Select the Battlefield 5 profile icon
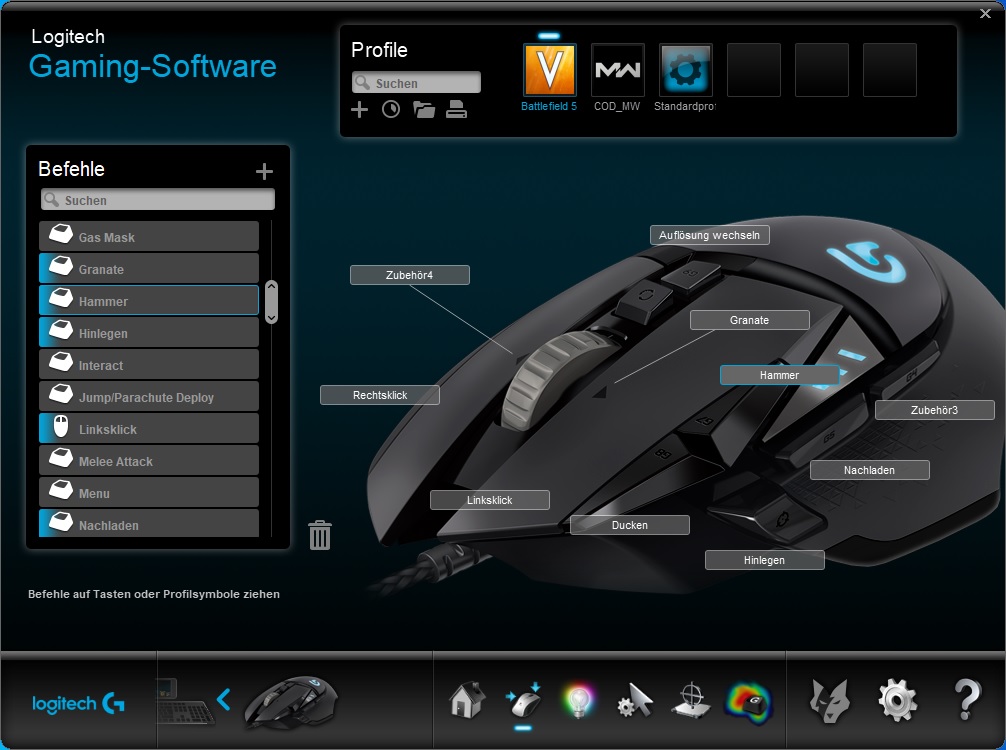The width and height of the screenshot is (1006, 750). [549, 70]
